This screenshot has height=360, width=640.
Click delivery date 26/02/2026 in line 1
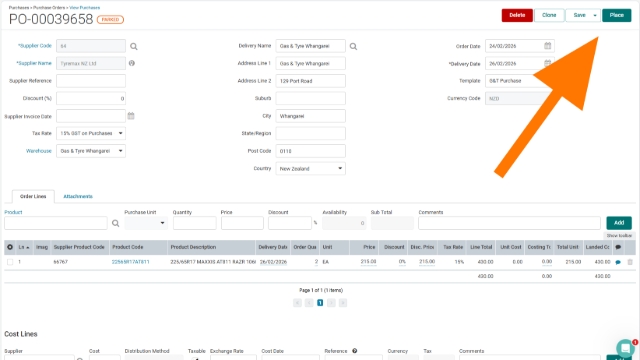click(x=273, y=262)
